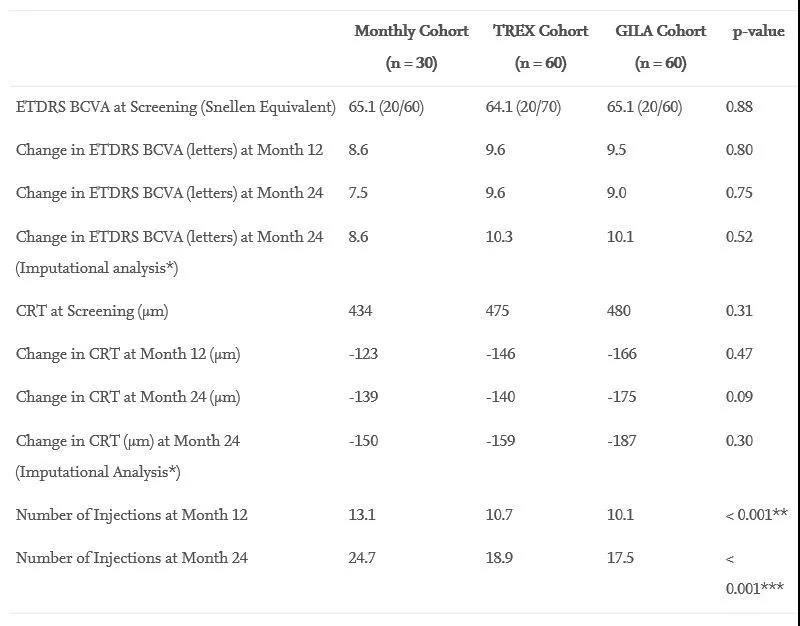This screenshot has height=626, width=800.
Task: Click the TREX value 64.1 (20/70)
Action: click(523, 107)
